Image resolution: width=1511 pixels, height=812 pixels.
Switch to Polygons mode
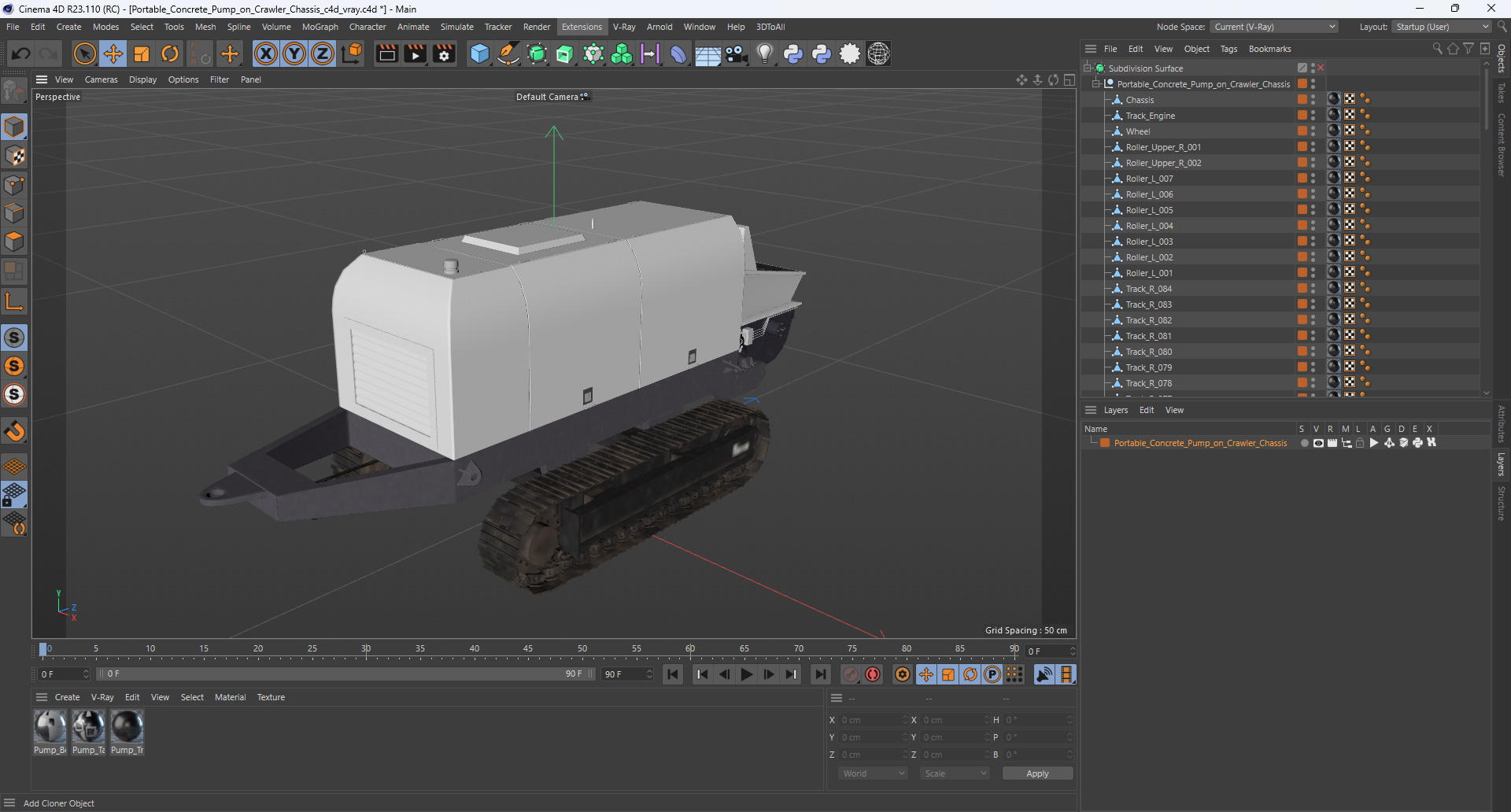point(14,242)
